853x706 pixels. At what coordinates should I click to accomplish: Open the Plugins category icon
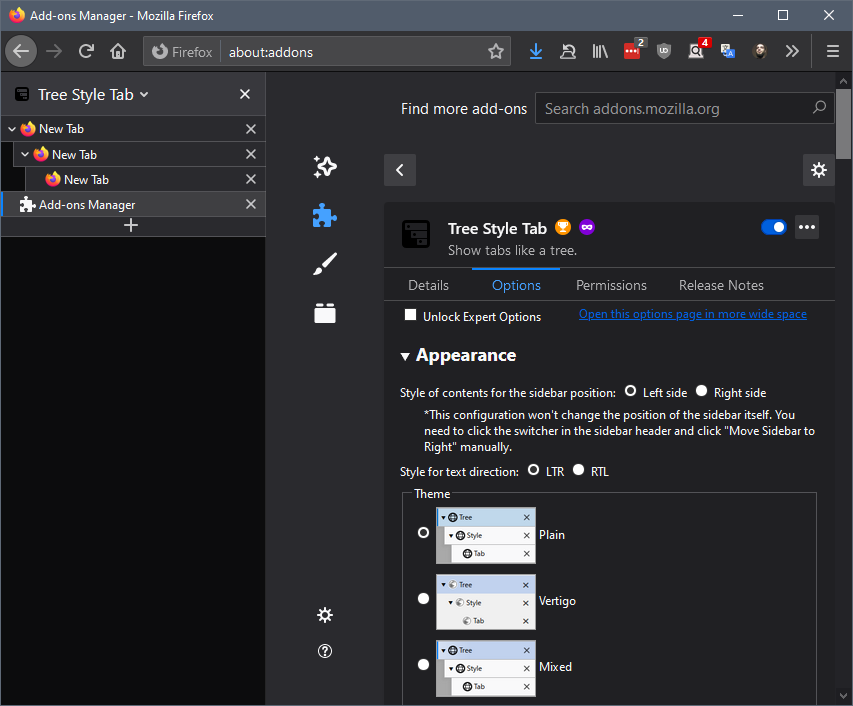pos(325,313)
